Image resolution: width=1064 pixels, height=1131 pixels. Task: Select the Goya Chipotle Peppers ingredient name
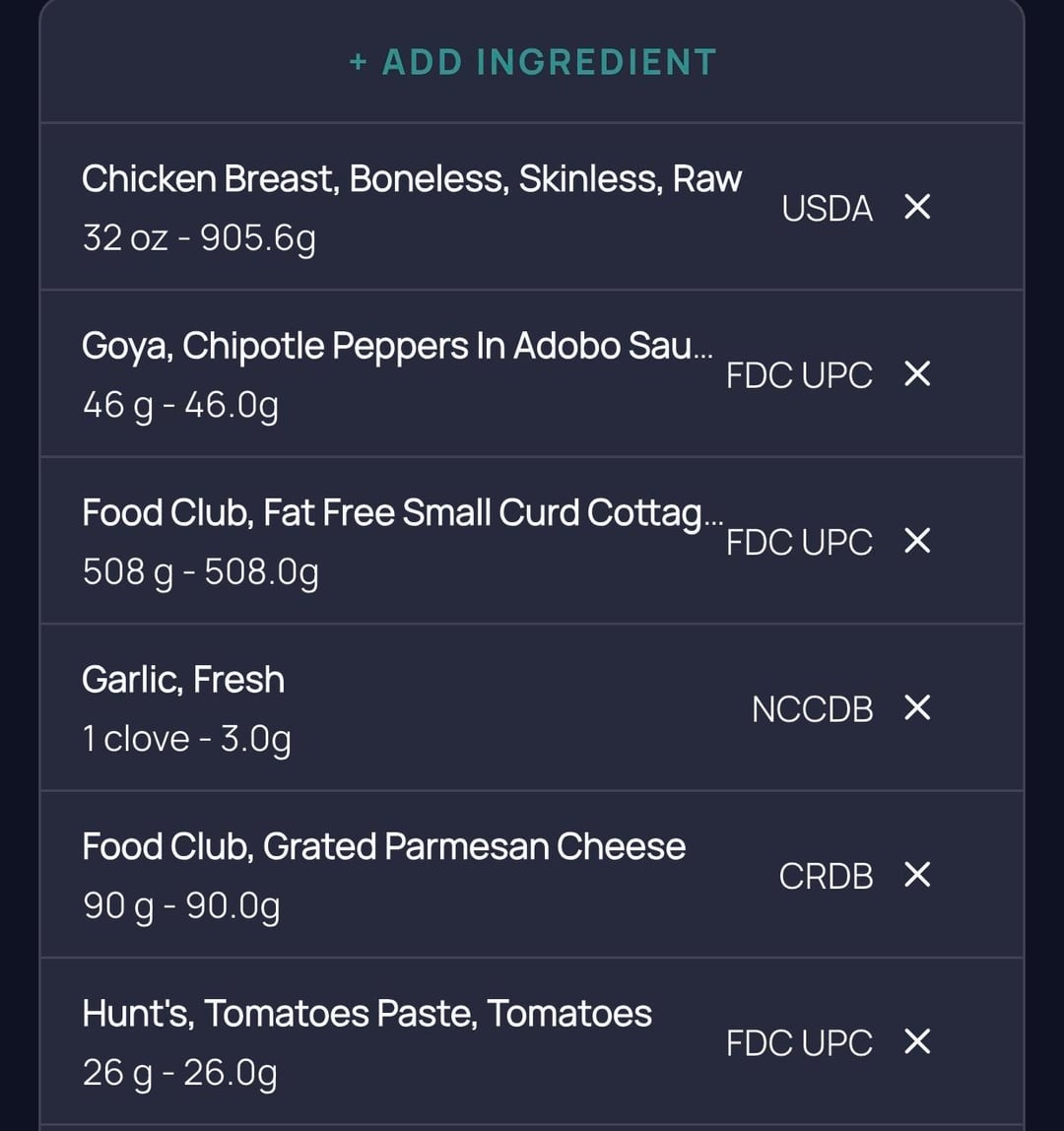(396, 346)
